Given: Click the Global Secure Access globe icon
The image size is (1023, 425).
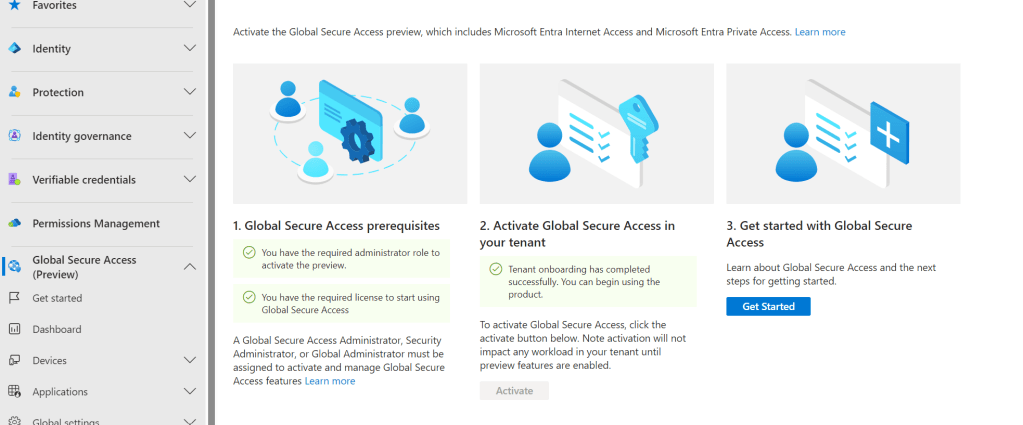Looking at the screenshot, I should point(15,267).
